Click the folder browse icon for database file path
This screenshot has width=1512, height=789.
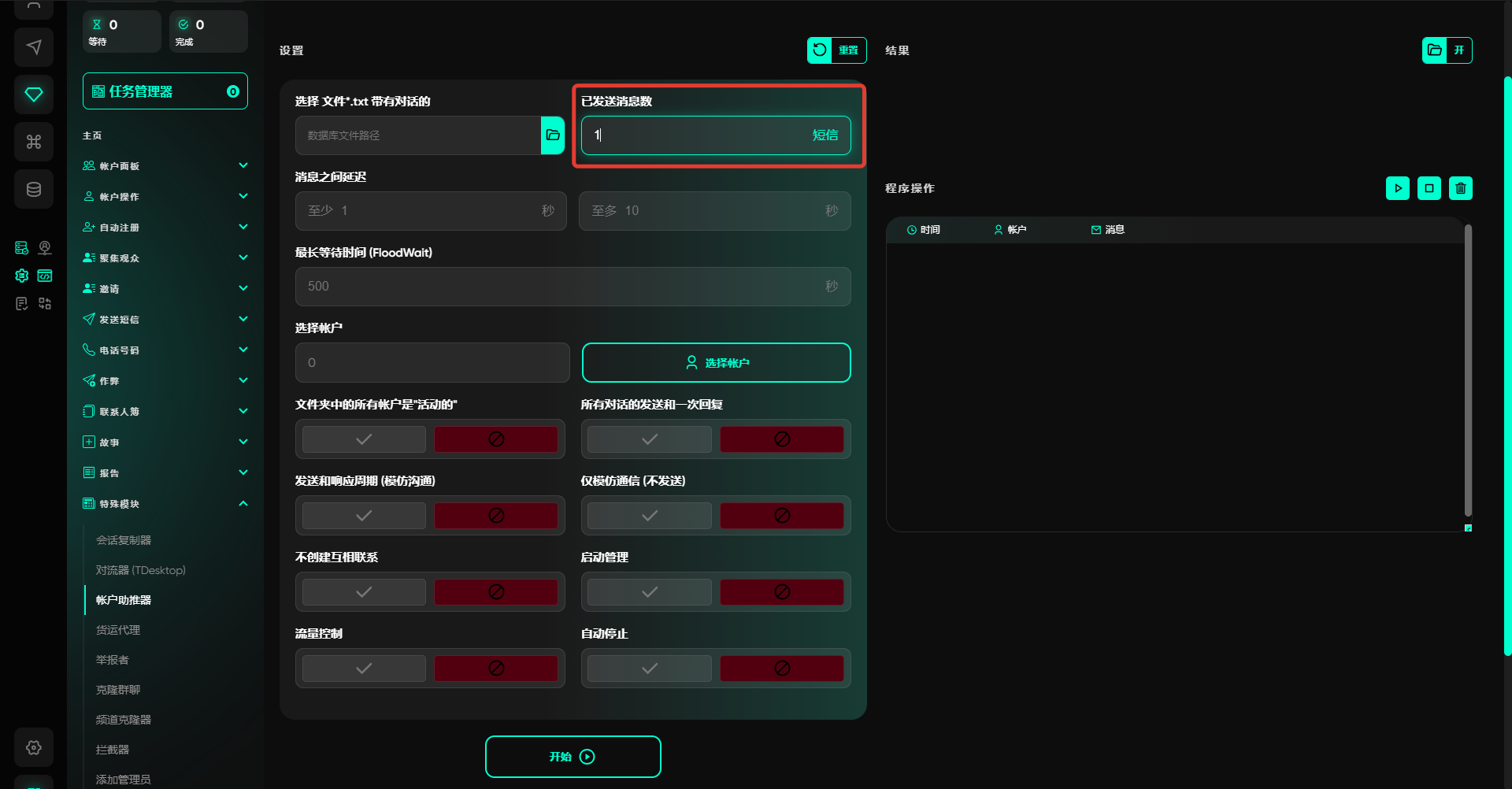coord(553,135)
